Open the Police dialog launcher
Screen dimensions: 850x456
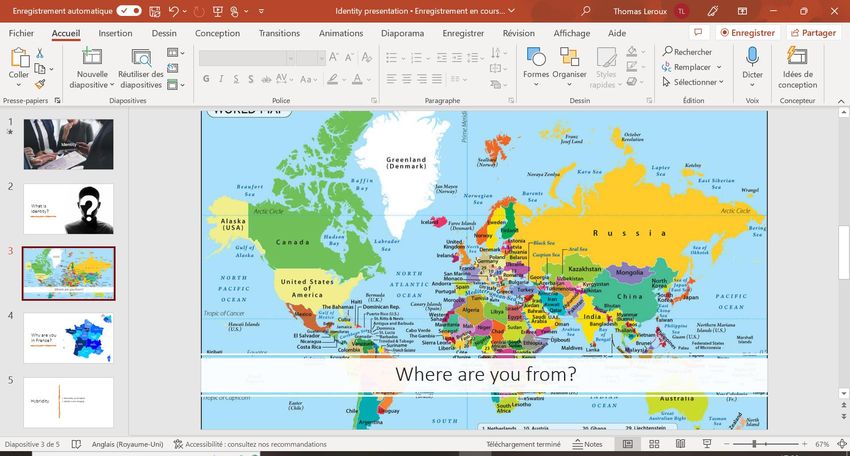click(374, 100)
